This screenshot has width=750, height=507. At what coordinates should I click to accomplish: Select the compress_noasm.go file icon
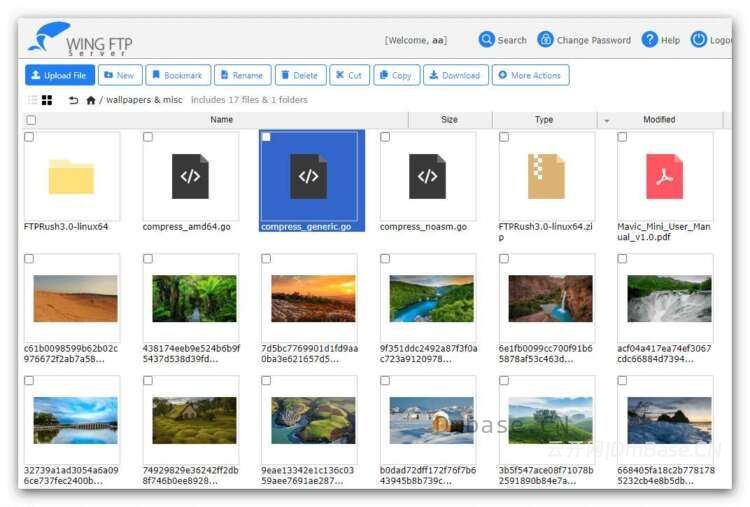[x=427, y=176]
